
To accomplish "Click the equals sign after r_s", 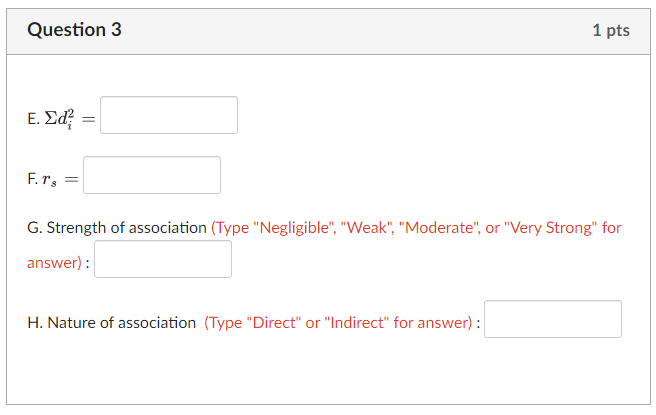I will [x=71, y=179].
